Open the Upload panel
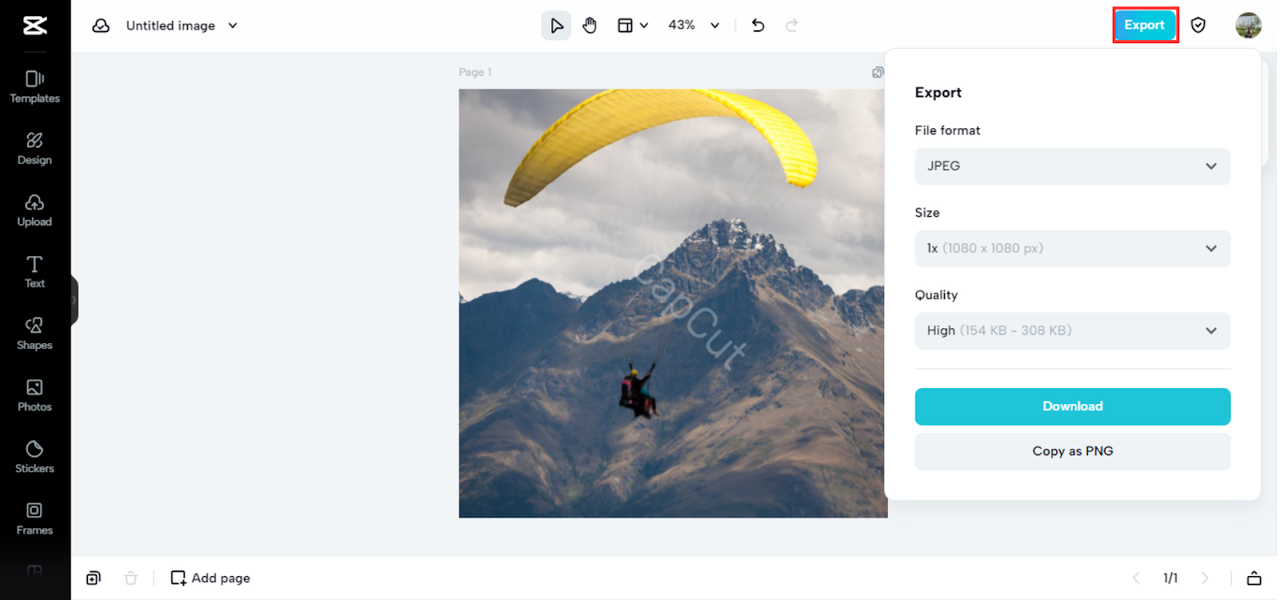 click(35, 210)
